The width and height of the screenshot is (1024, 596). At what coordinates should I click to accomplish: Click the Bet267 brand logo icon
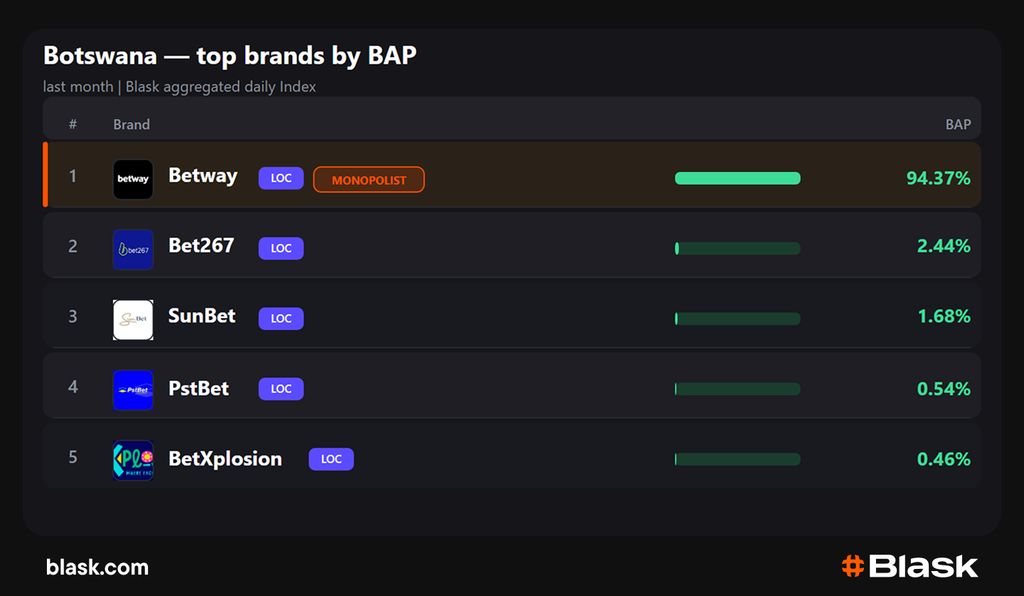[x=133, y=249]
